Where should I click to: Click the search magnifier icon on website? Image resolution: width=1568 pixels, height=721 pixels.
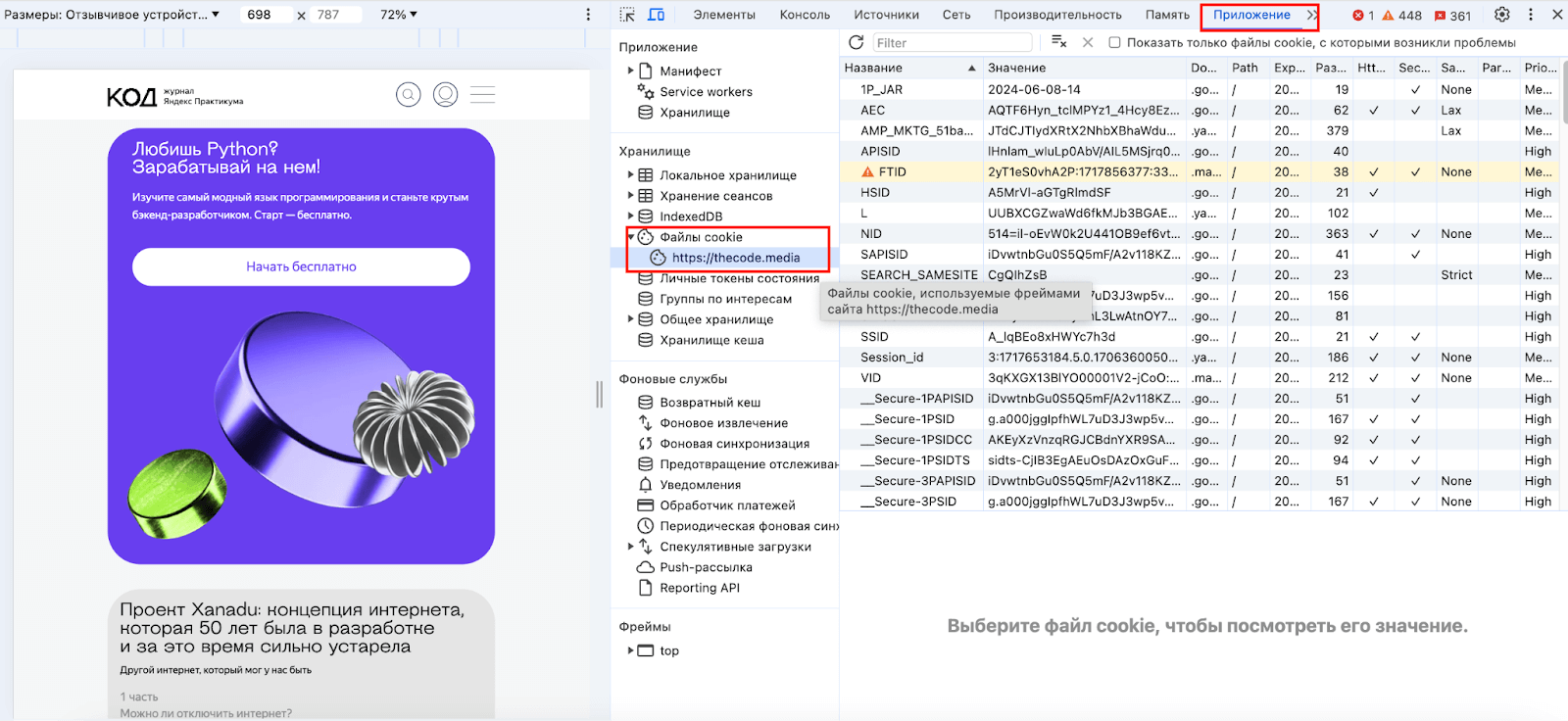click(409, 95)
